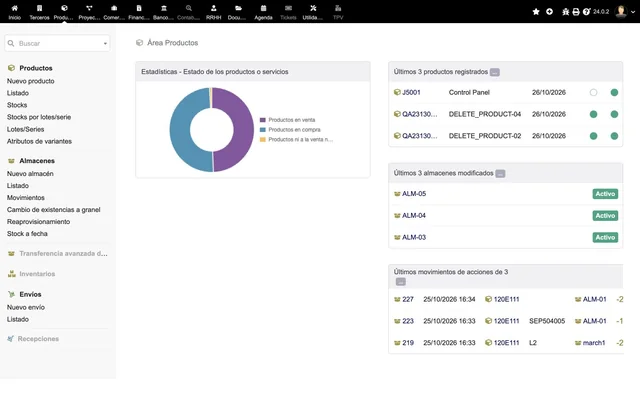Expand the user menu chevron
This screenshot has height=400, width=640.
[633, 12]
